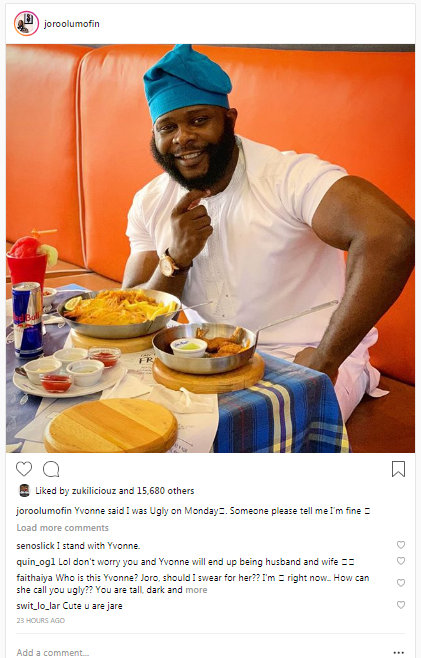Viewport: 421px width, 658px height.
Task: Like senoslick's comment heart
Action: [x=401, y=545]
